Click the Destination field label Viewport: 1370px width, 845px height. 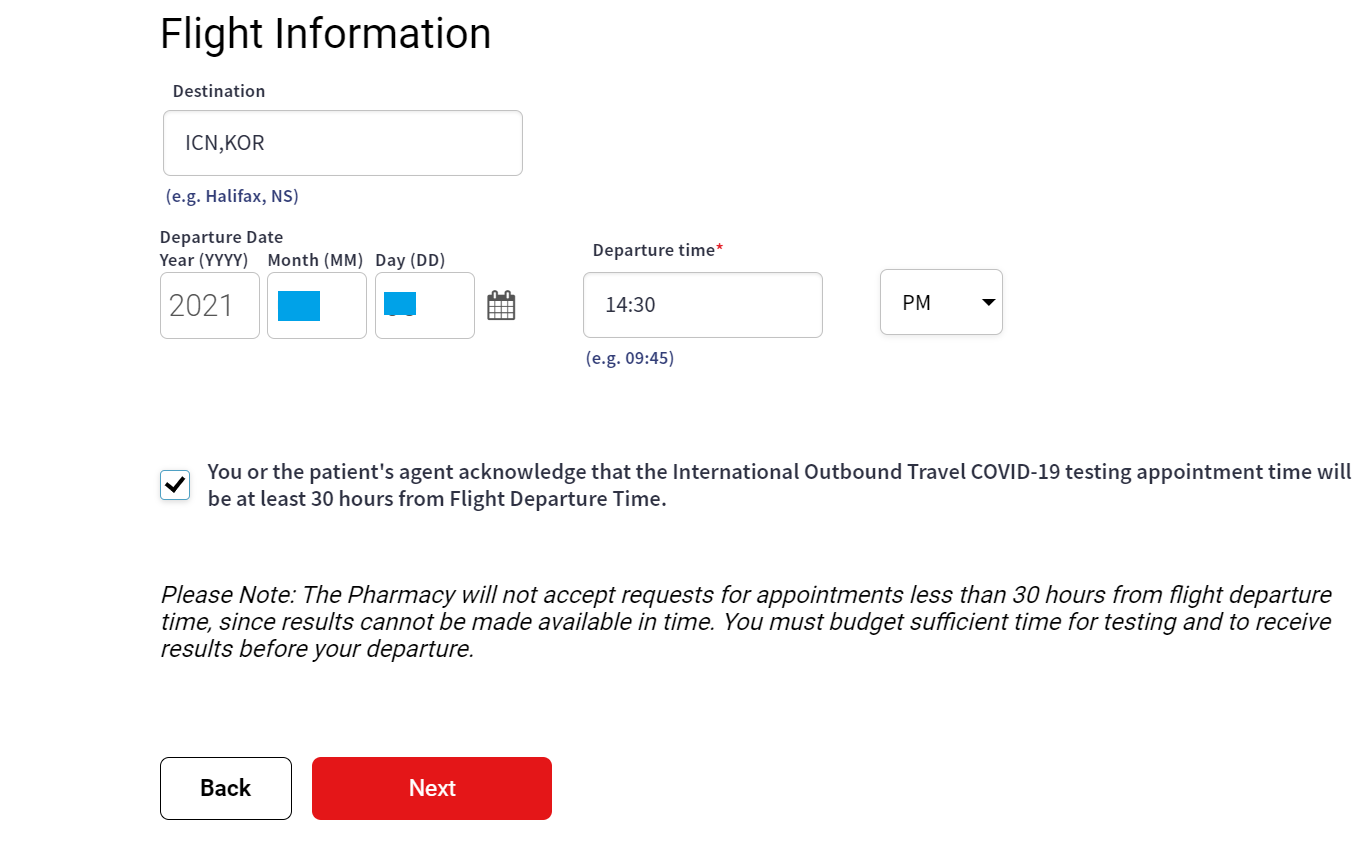point(219,91)
